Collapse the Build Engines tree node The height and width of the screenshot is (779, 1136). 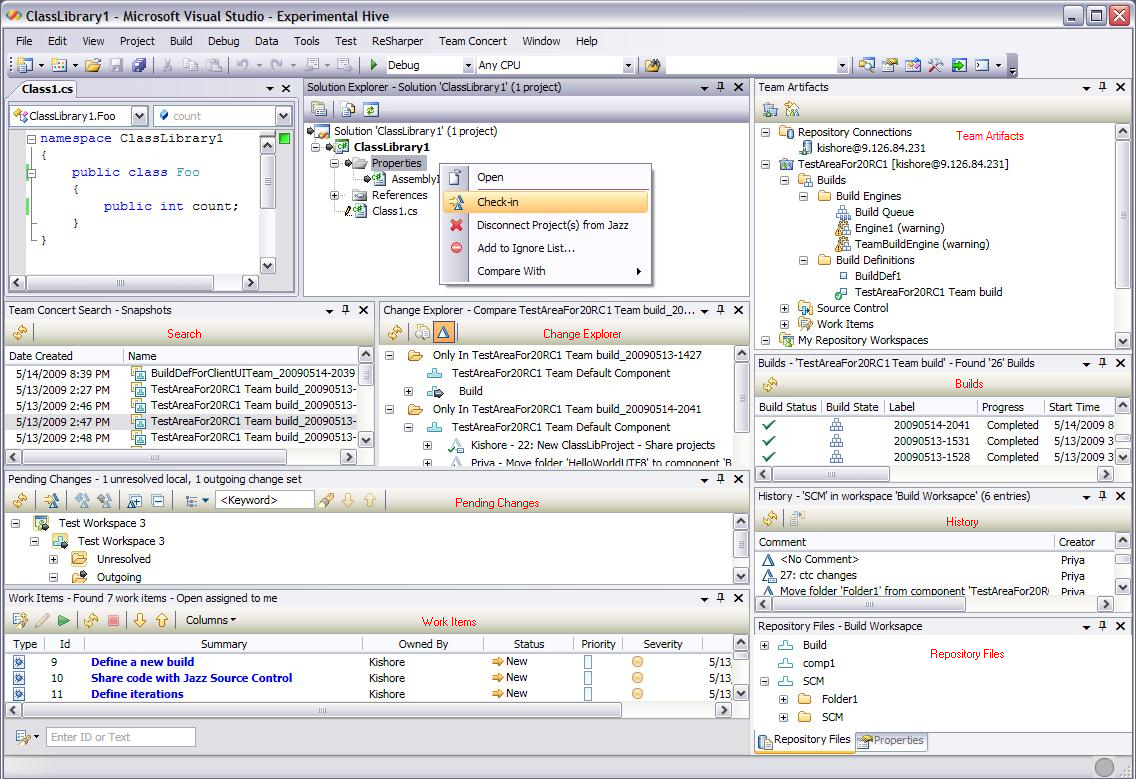pyautogui.click(x=803, y=196)
